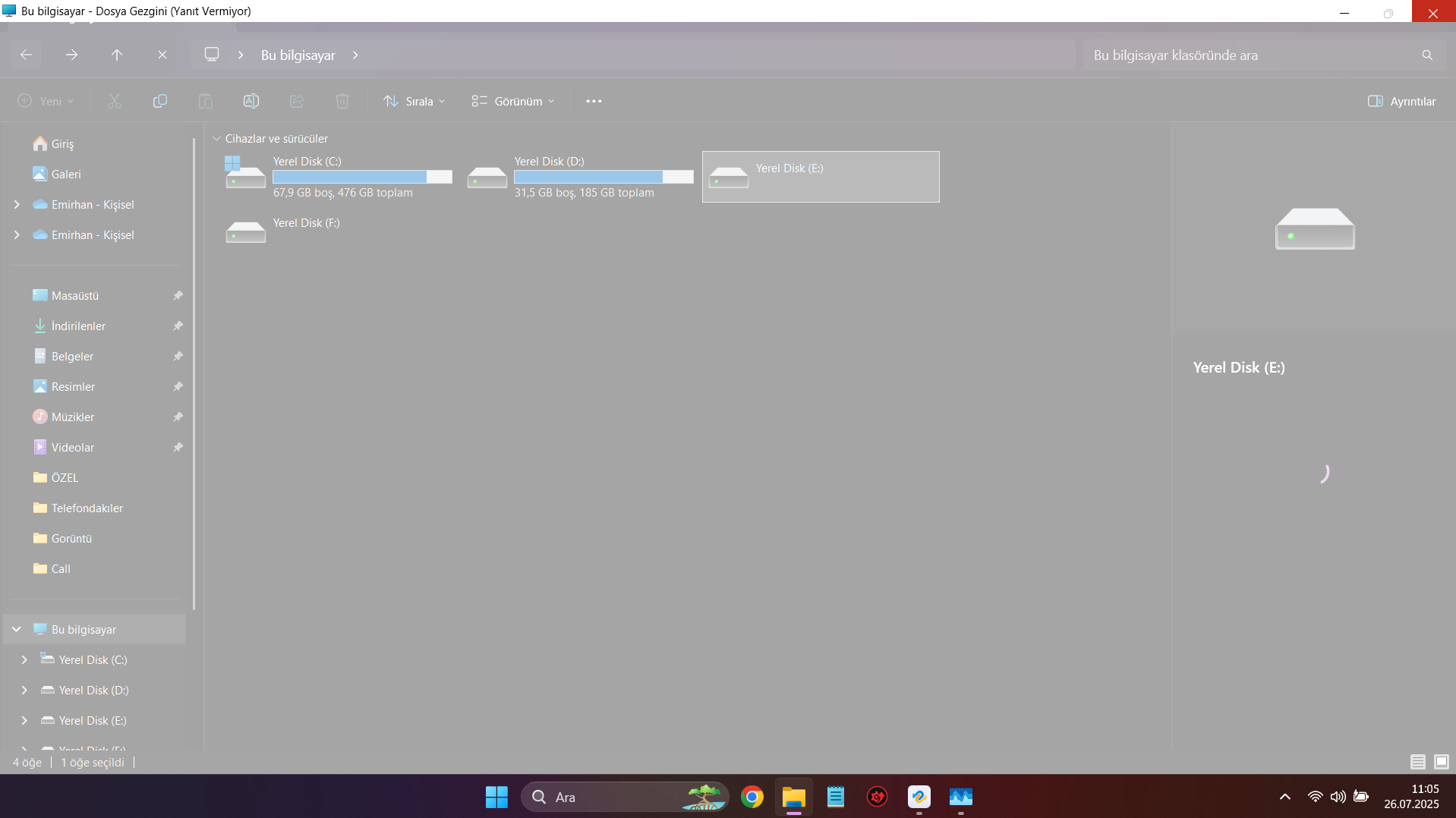
Task: Navigate up one folder level
Action: [x=117, y=55]
